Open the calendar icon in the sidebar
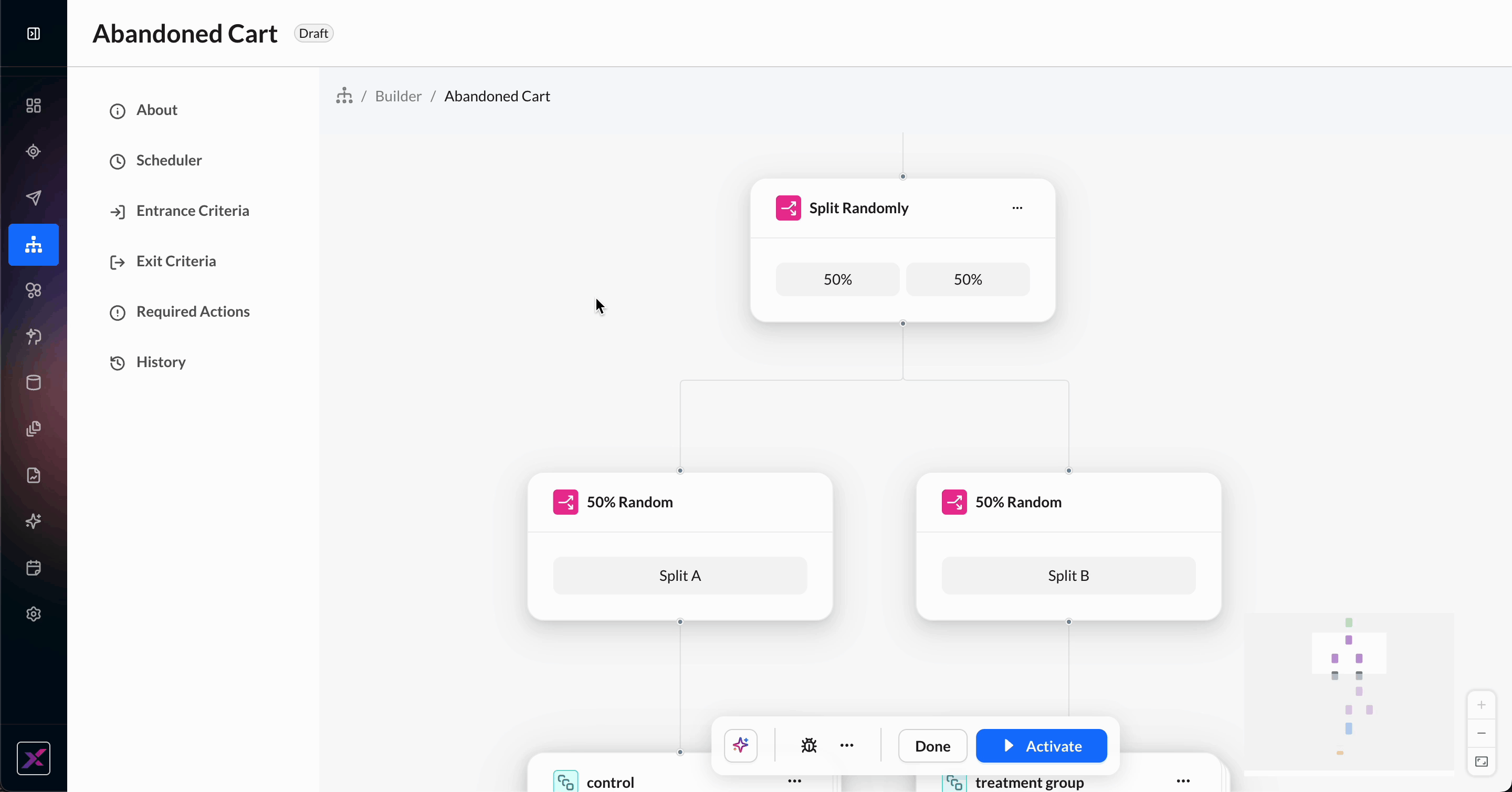The image size is (1512, 792). [34, 568]
